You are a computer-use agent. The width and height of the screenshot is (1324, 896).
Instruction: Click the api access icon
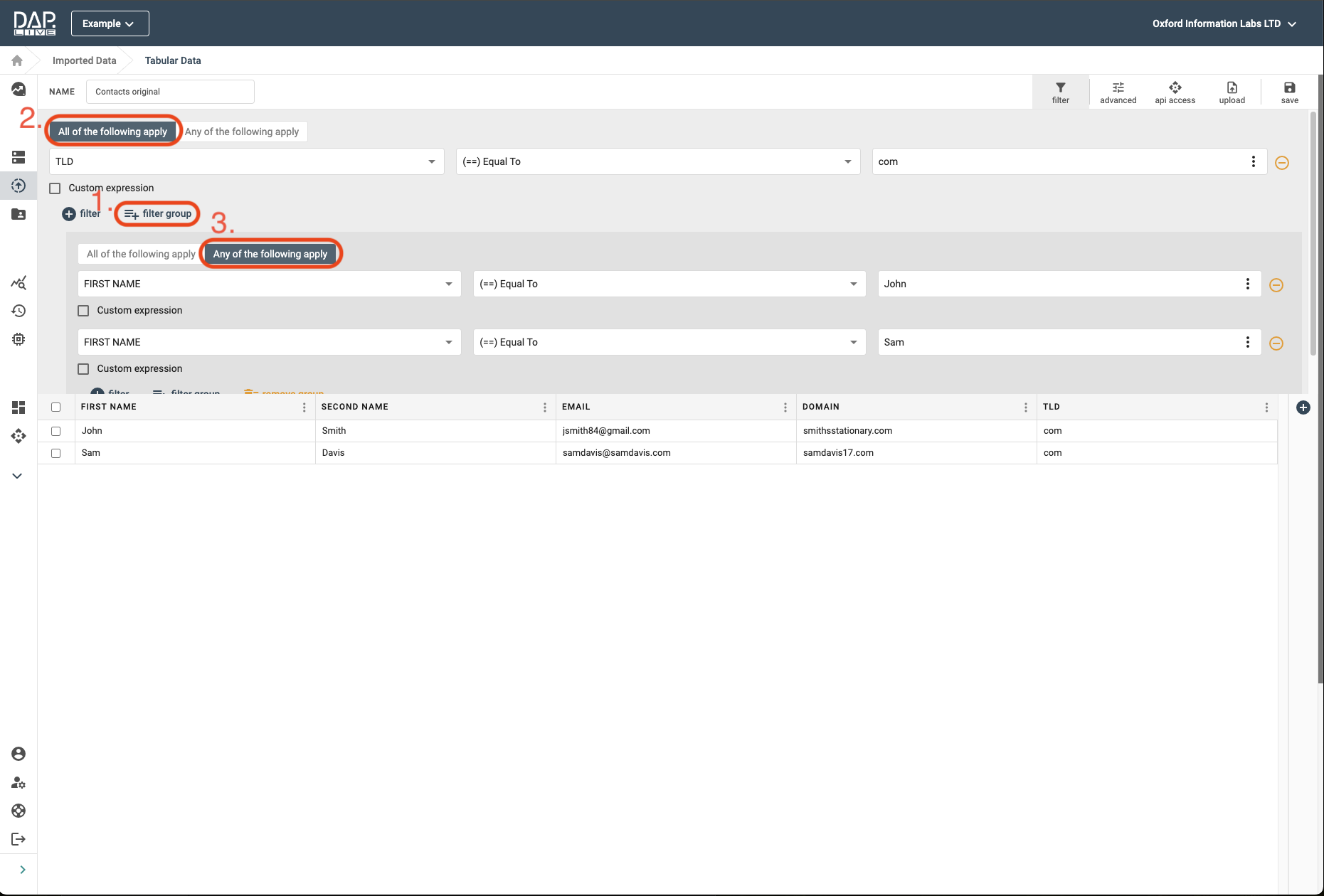pyautogui.click(x=1175, y=88)
